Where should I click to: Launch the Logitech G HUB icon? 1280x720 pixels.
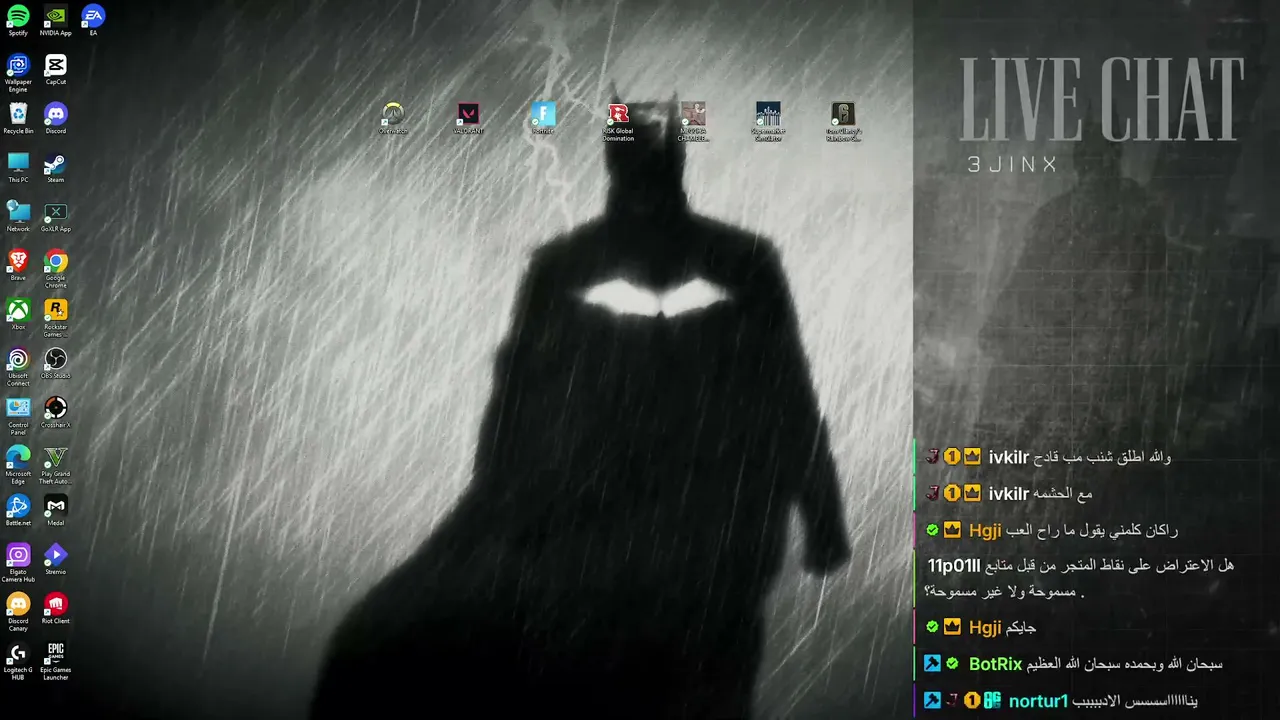coord(18,661)
